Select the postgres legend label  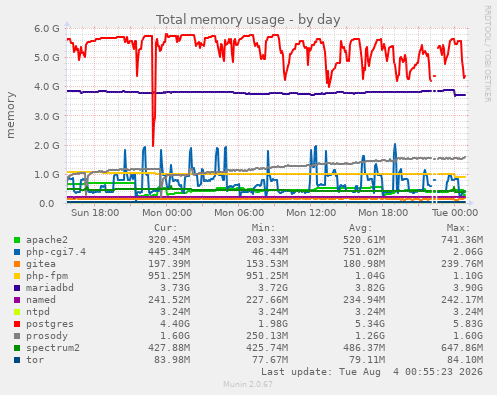pyautogui.click(x=50, y=324)
